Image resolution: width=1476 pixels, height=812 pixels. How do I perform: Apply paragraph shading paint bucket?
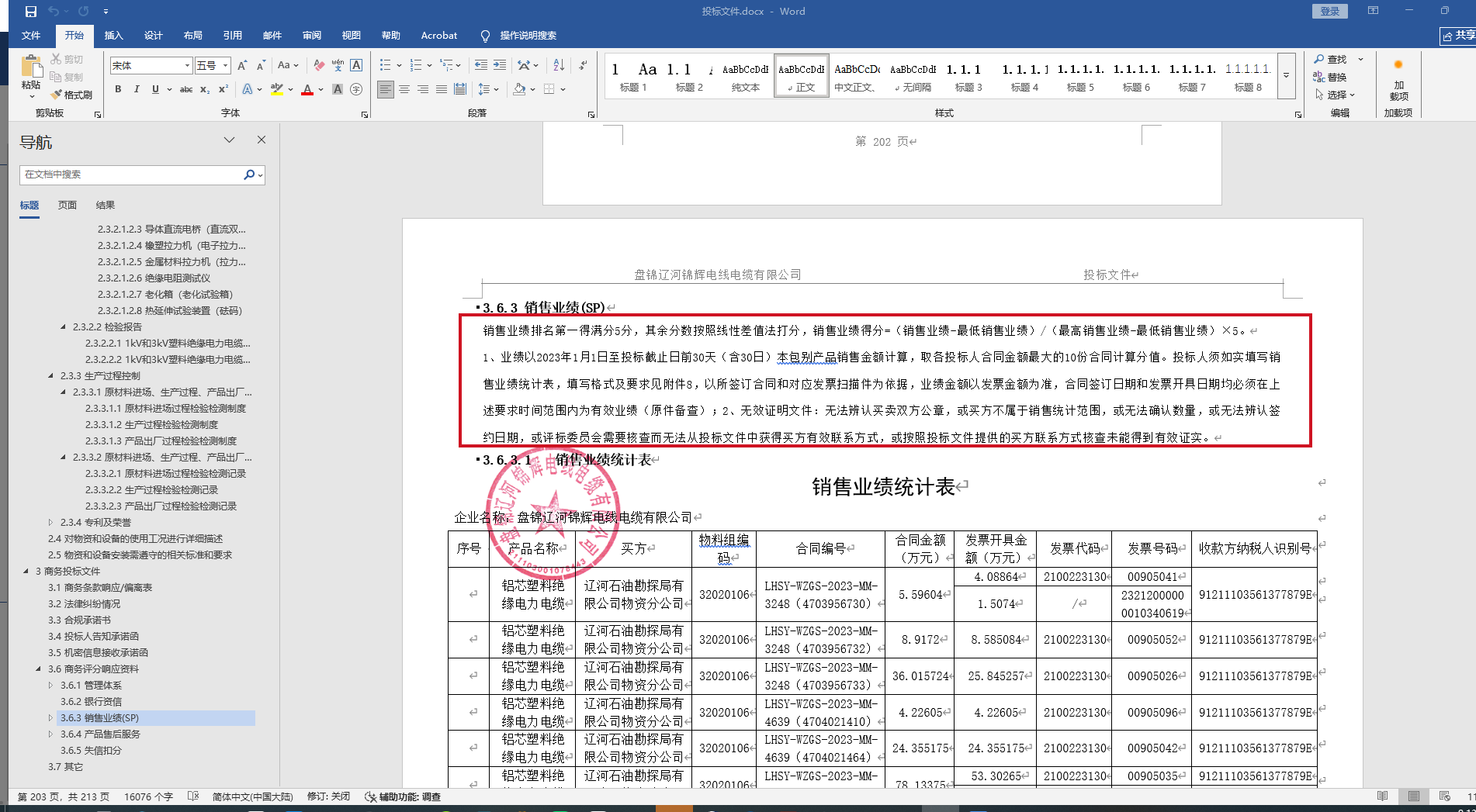click(x=519, y=90)
